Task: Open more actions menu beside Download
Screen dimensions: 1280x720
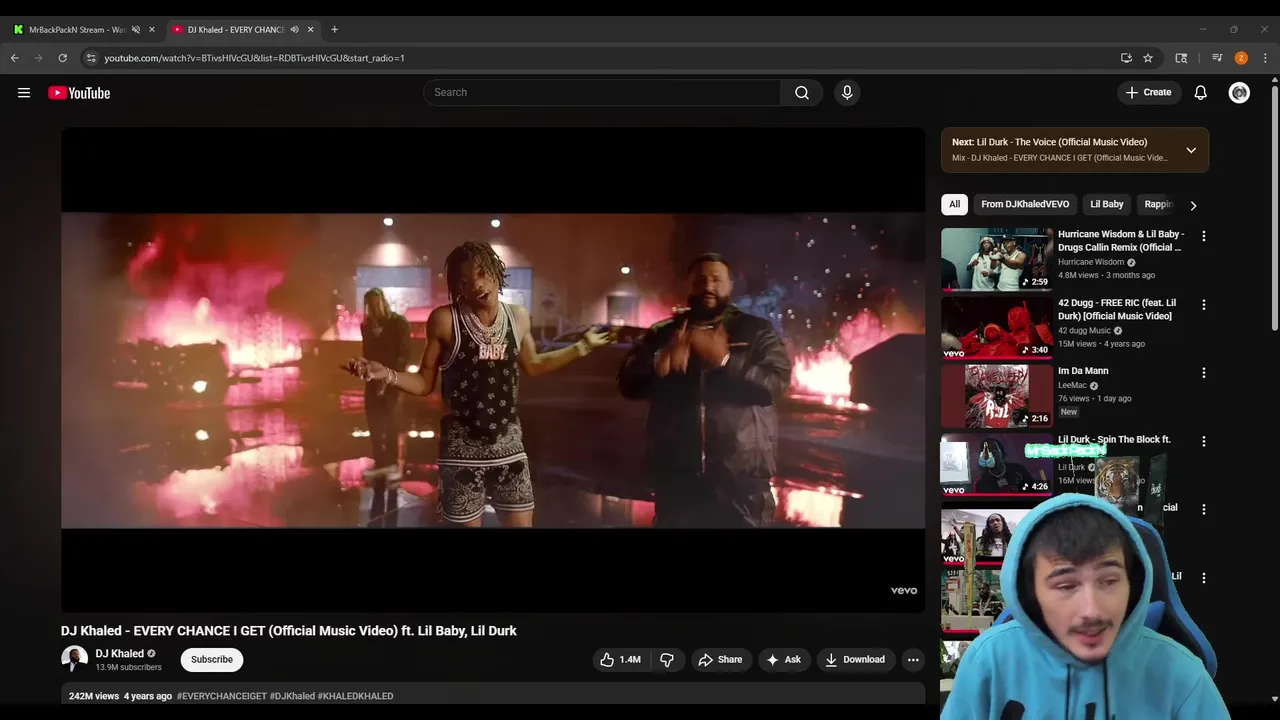Action: pos(913,659)
